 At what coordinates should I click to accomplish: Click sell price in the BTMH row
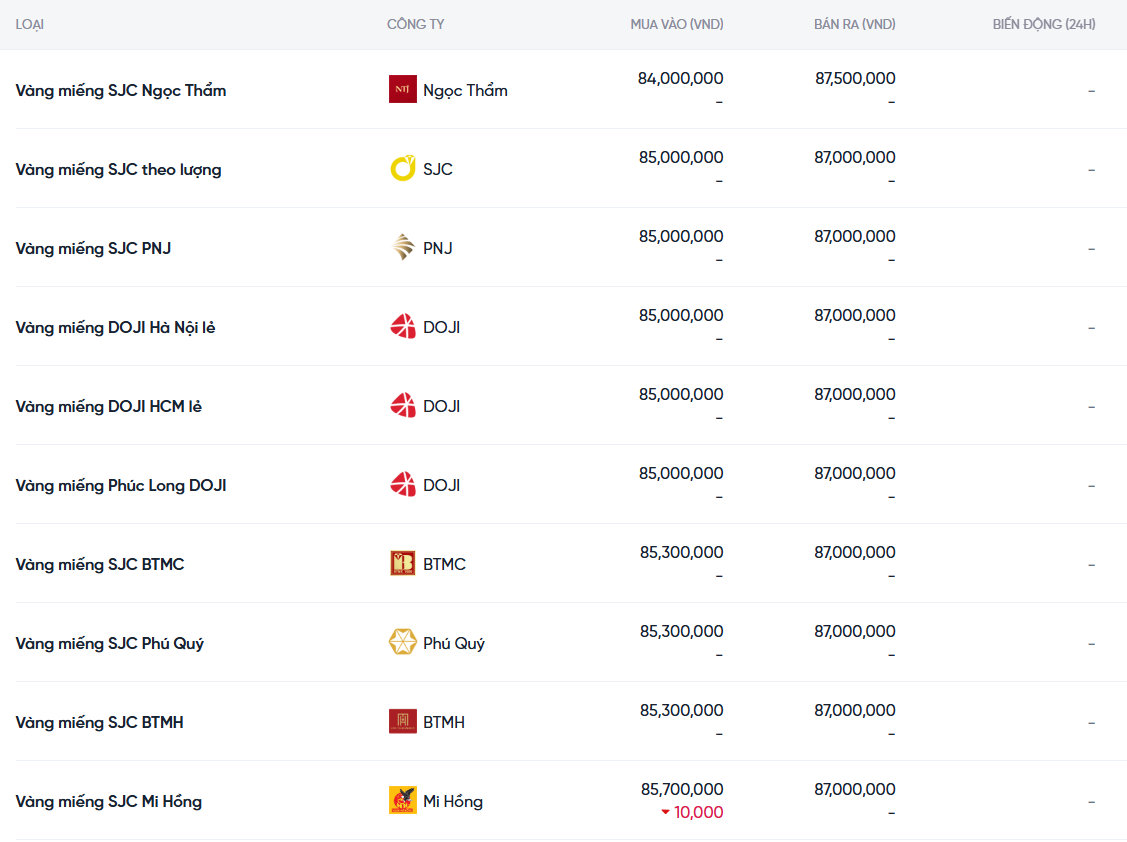tap(855, 710)
